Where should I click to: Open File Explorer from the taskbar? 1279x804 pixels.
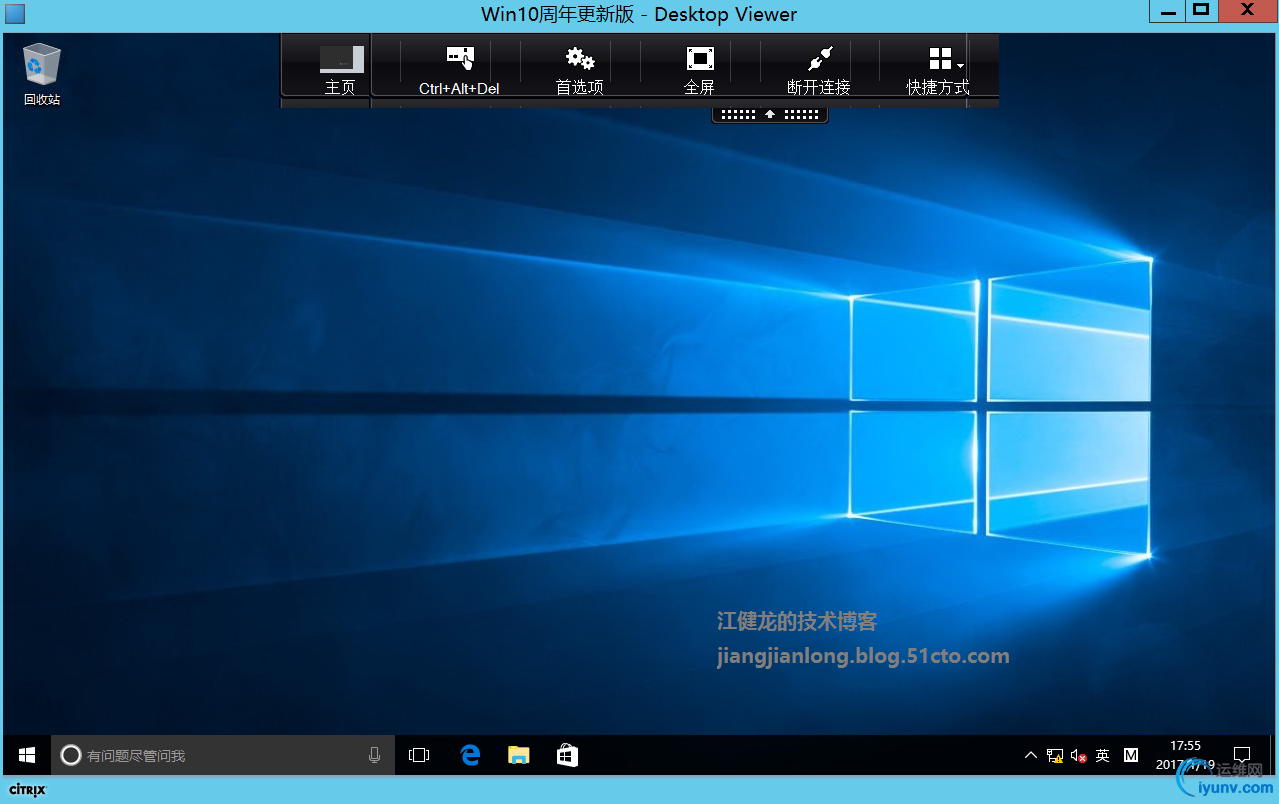point(518,755)
